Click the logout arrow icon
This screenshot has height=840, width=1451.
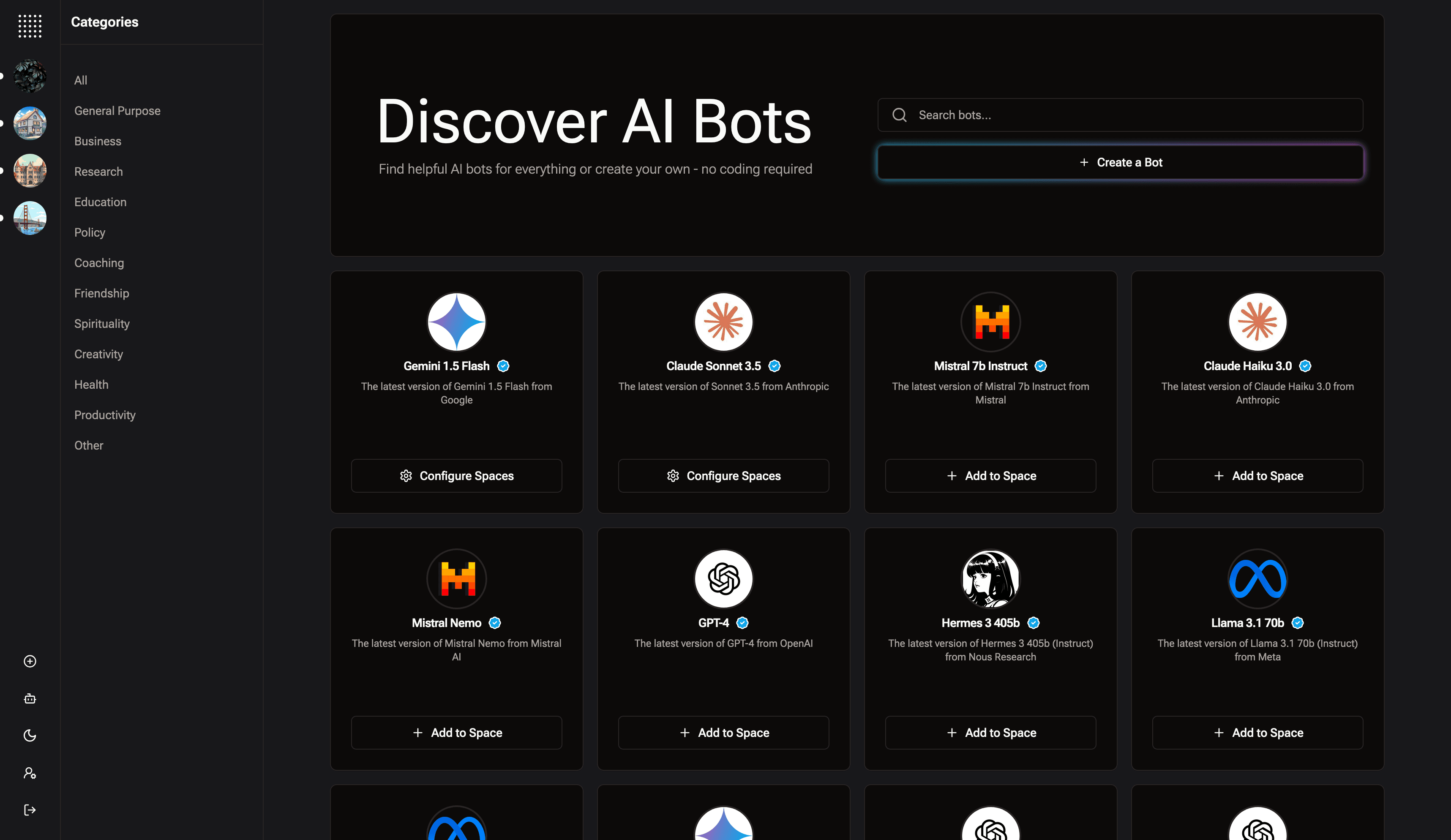tap(30, 810)
